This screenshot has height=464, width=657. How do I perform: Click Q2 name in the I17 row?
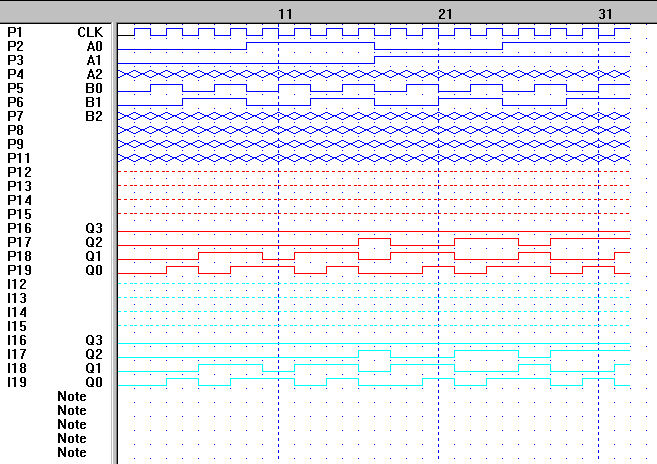click(x=94, y=354)
